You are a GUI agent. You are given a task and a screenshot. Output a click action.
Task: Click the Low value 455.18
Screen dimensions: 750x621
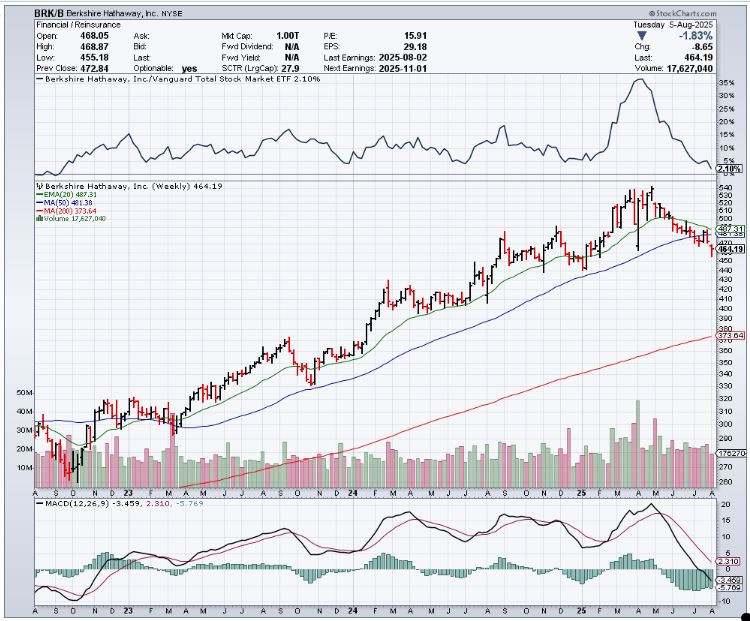pos(94,57)
